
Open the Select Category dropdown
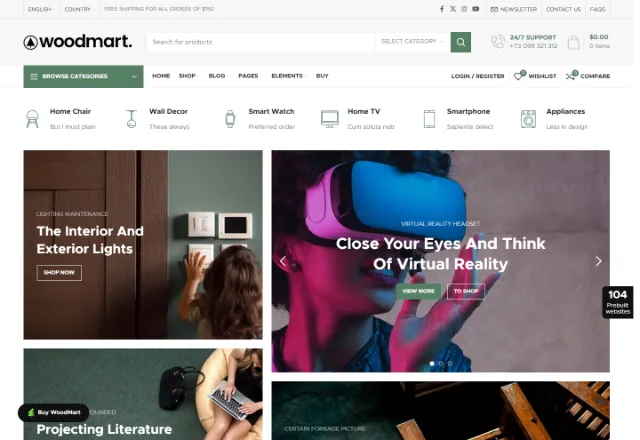[412, 42]
